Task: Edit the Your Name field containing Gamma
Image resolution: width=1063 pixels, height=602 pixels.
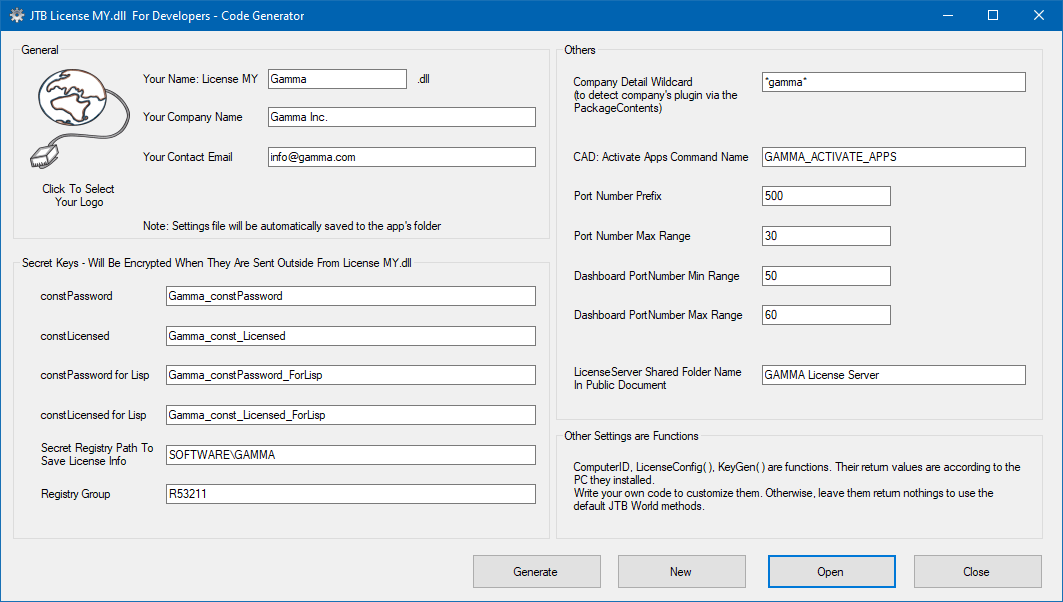Action: point(337,79)
